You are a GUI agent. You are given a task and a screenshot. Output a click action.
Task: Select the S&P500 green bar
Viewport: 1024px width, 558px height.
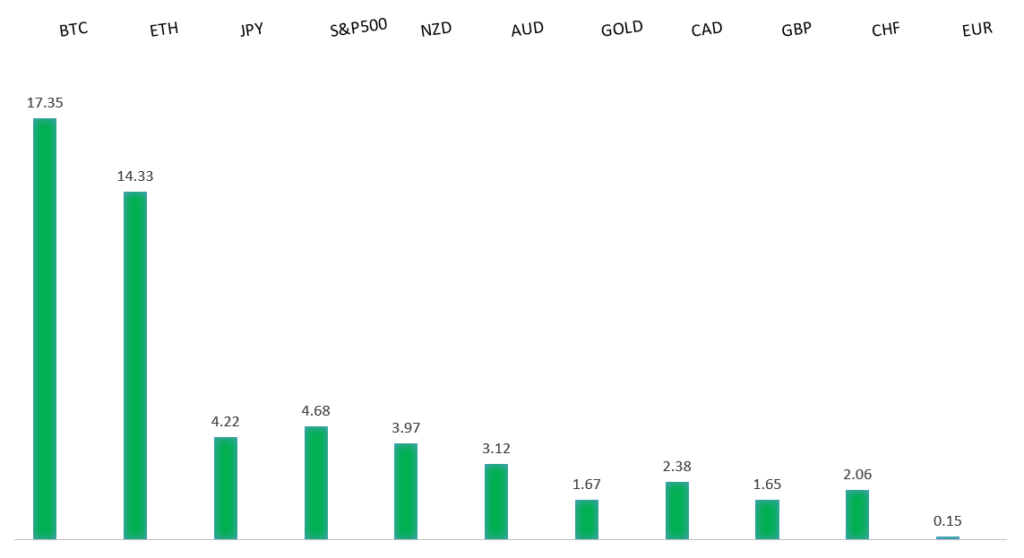[316, 482]
